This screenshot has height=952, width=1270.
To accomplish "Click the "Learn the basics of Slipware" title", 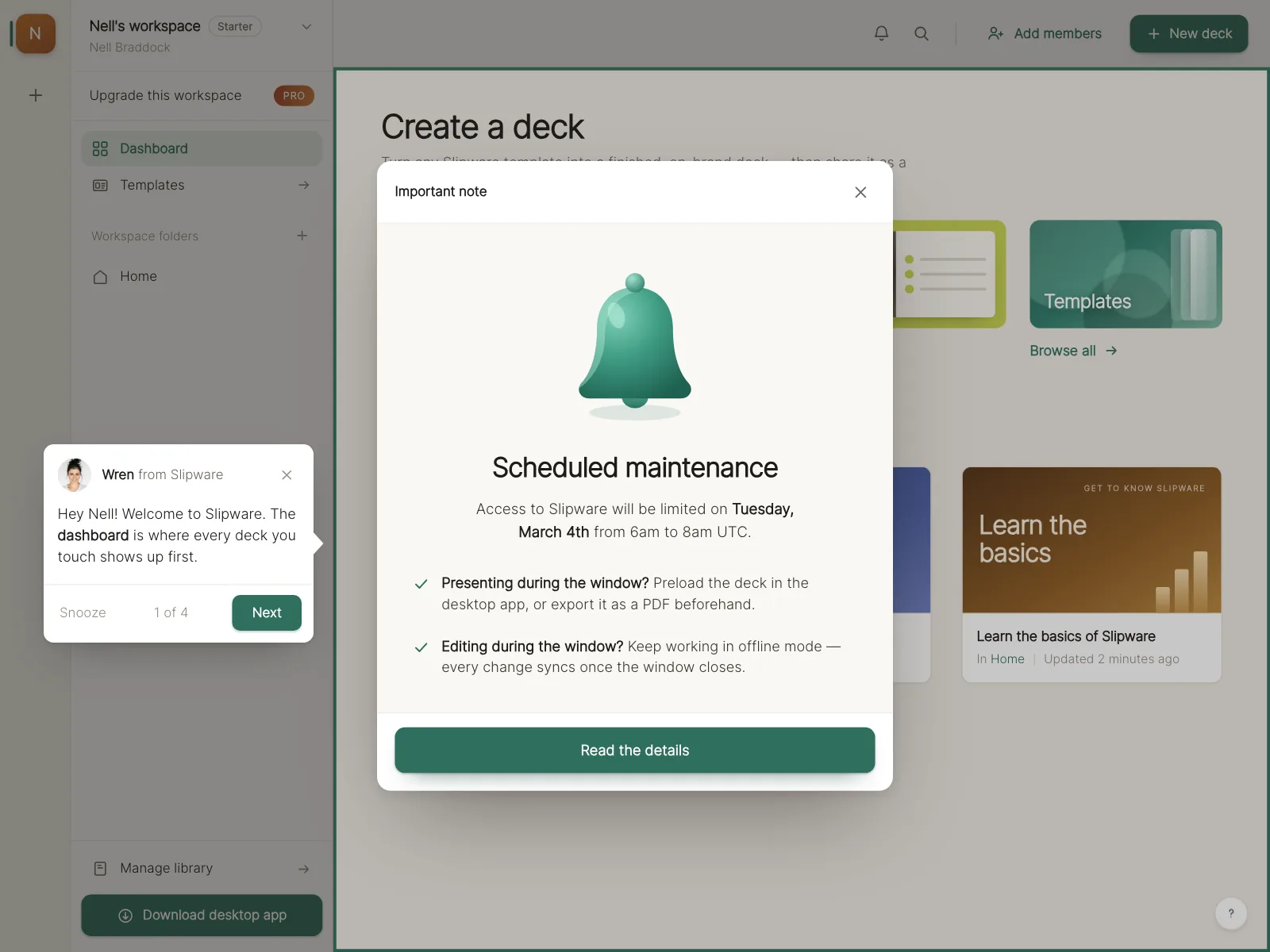I will tap(1066, 636).
